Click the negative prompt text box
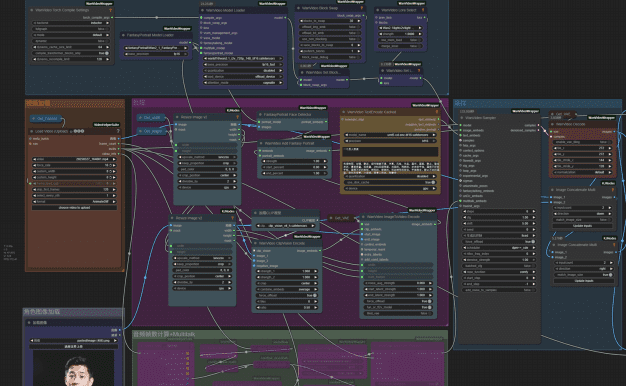 [x=390, y=167]
